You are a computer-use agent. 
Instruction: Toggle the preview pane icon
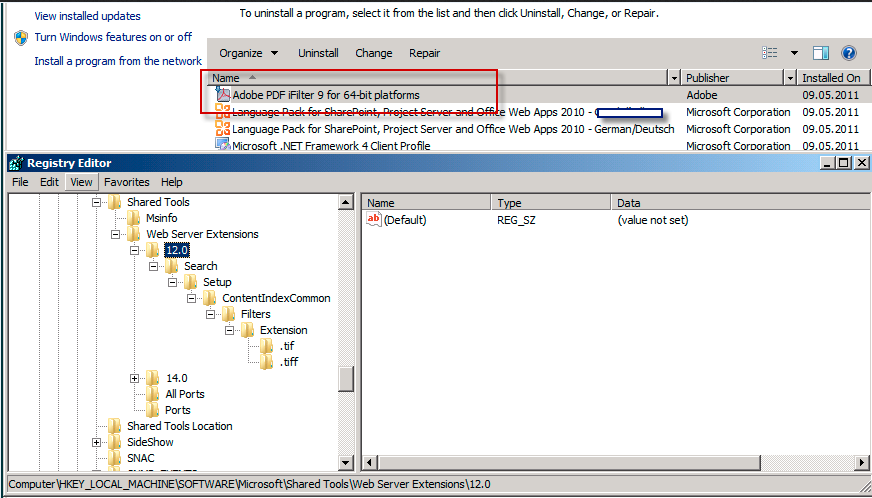coord(821,53)
